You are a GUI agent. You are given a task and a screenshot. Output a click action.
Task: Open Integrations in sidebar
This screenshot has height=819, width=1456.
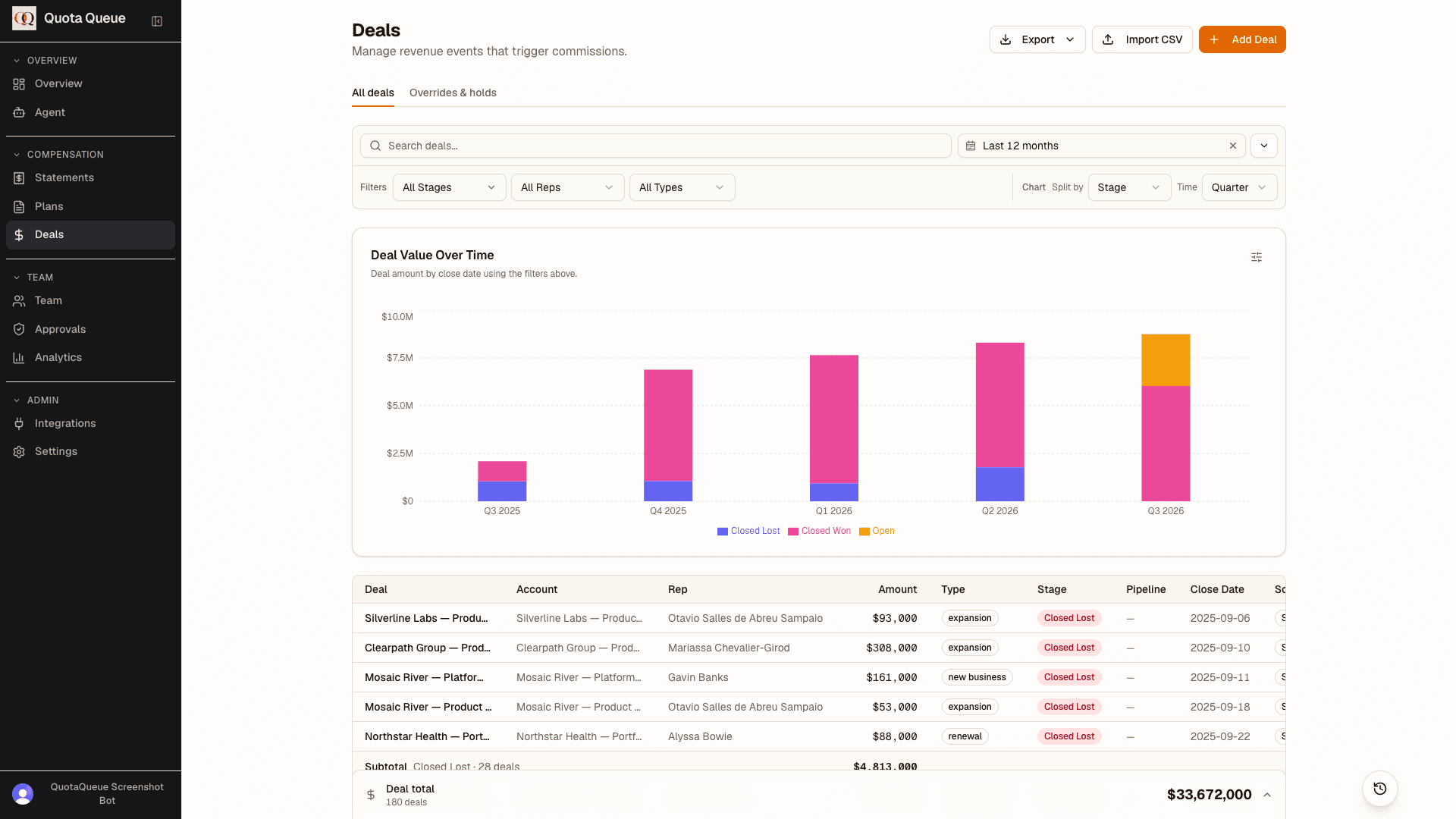click(x=90, y=423)
